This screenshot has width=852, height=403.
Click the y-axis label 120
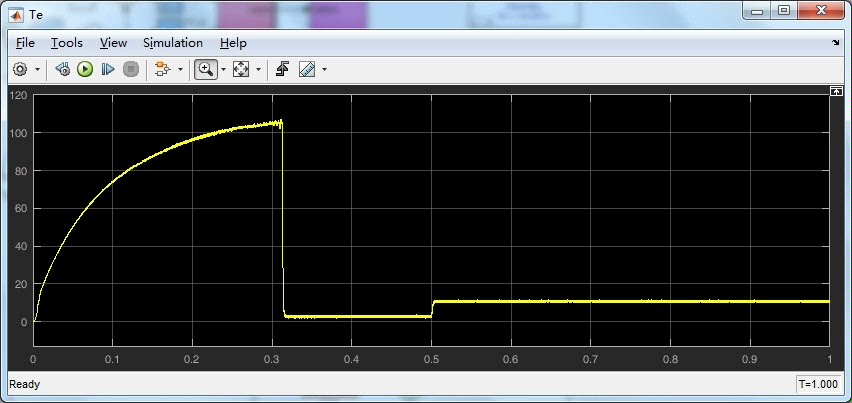point(19,95)
